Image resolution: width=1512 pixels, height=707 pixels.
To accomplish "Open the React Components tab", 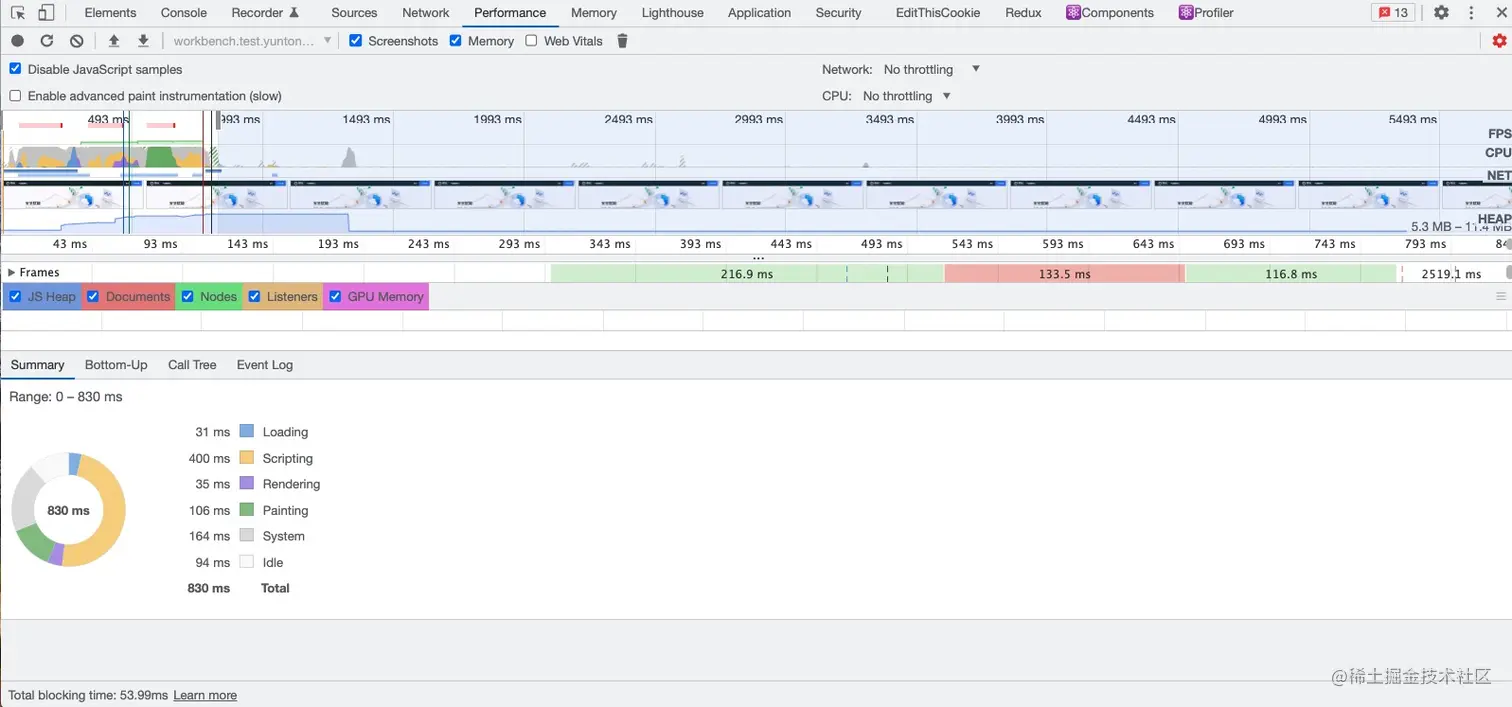I will [x=1110, y=13].
